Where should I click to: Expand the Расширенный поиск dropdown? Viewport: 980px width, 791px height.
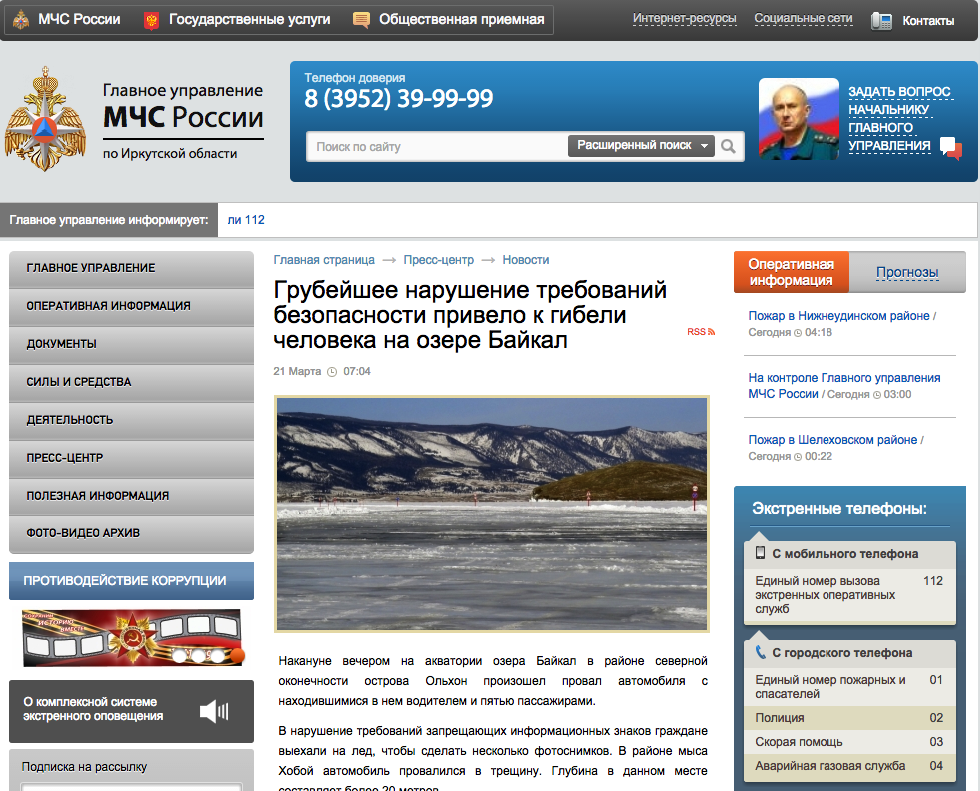[641, 146]
